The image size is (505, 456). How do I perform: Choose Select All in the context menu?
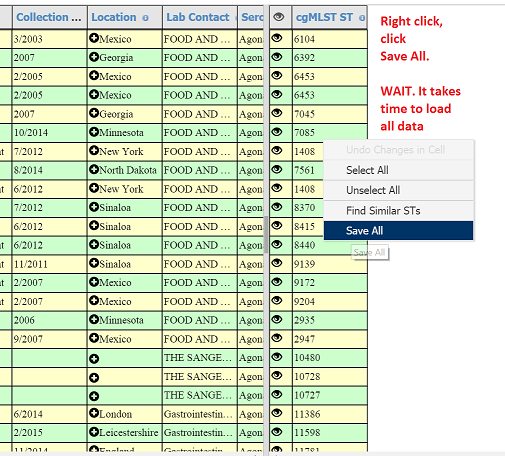[x=398, y=170]
